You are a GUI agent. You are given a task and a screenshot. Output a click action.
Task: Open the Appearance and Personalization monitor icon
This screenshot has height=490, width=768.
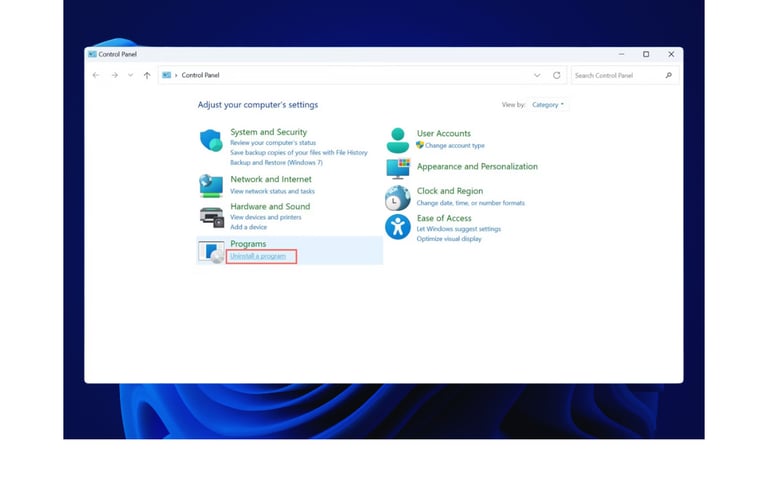point(398,168)
